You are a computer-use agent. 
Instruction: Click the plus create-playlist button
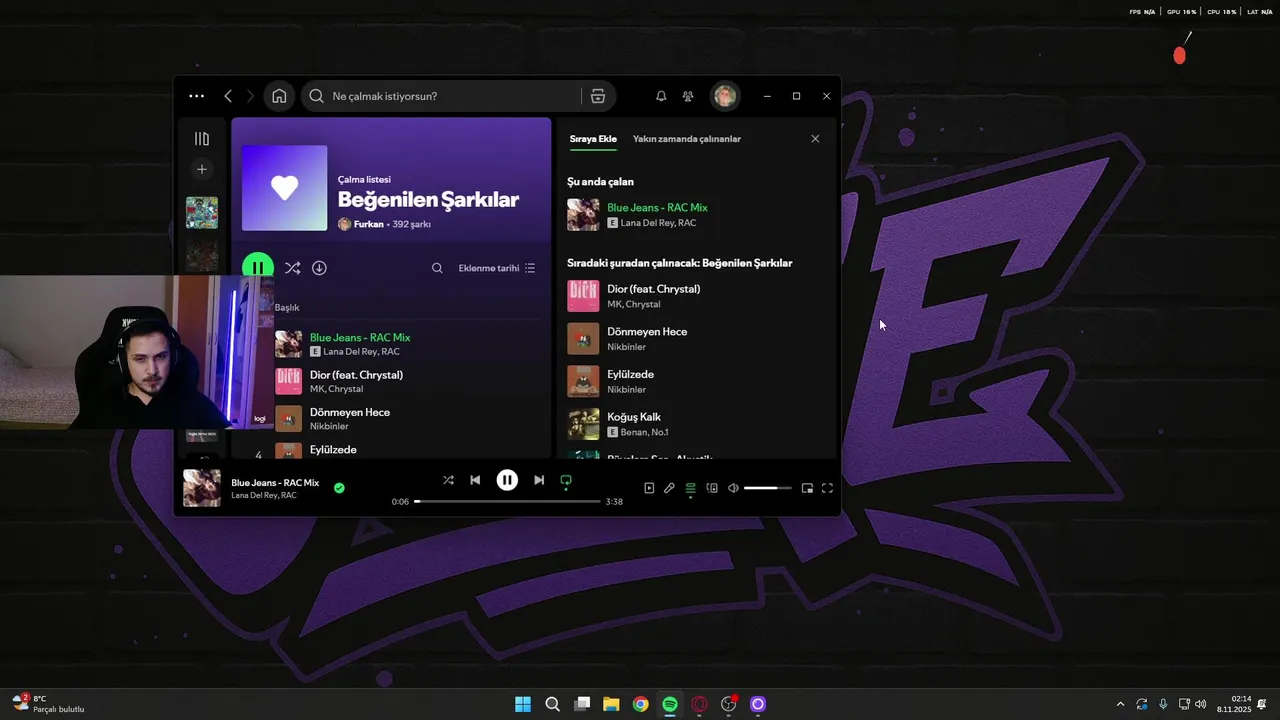(201, 170)
